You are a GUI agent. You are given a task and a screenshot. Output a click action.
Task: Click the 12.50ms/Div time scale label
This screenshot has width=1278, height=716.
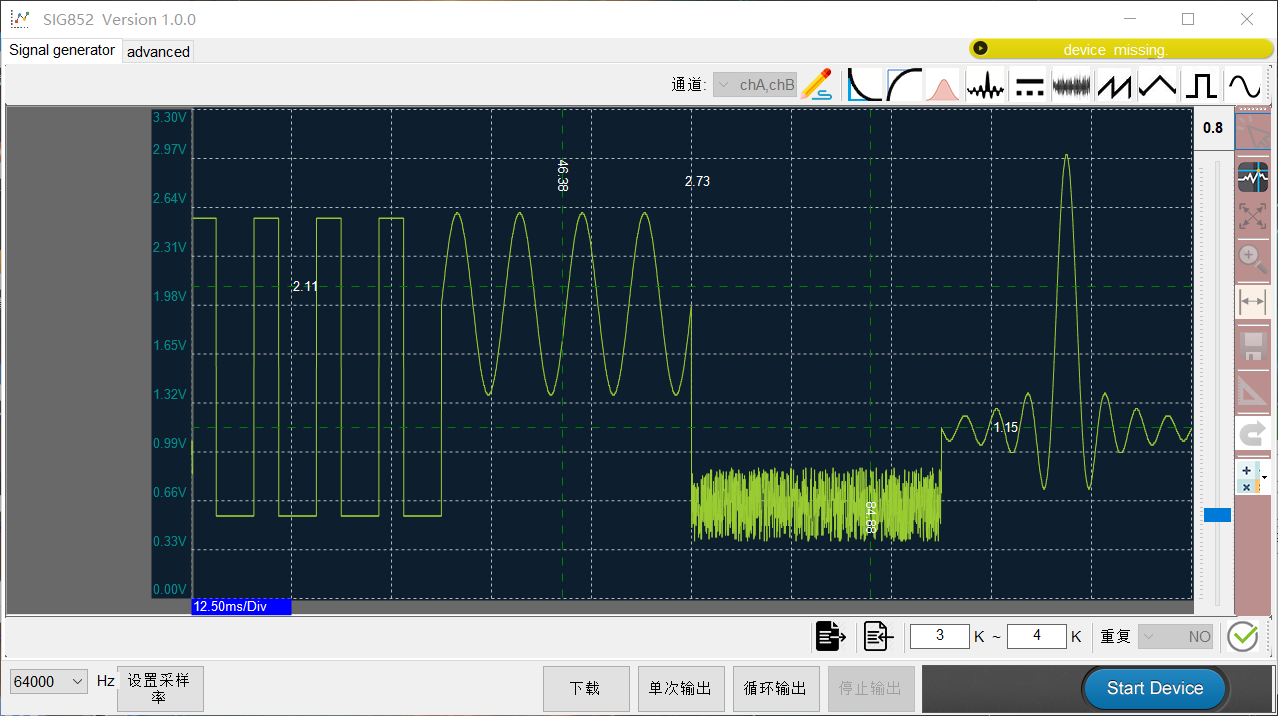[241, 606]
